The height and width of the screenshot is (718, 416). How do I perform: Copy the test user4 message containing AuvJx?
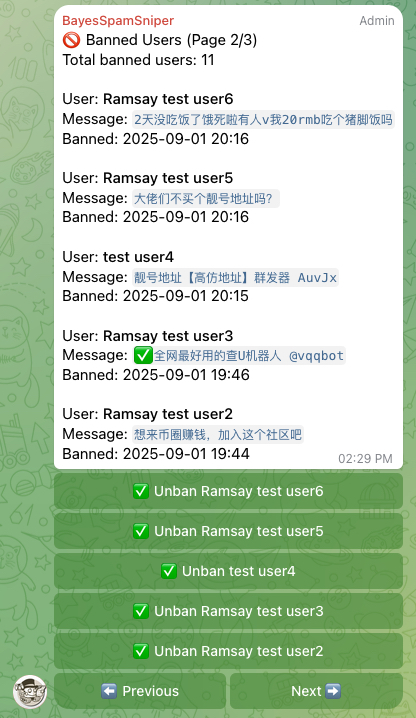(235, 277)
